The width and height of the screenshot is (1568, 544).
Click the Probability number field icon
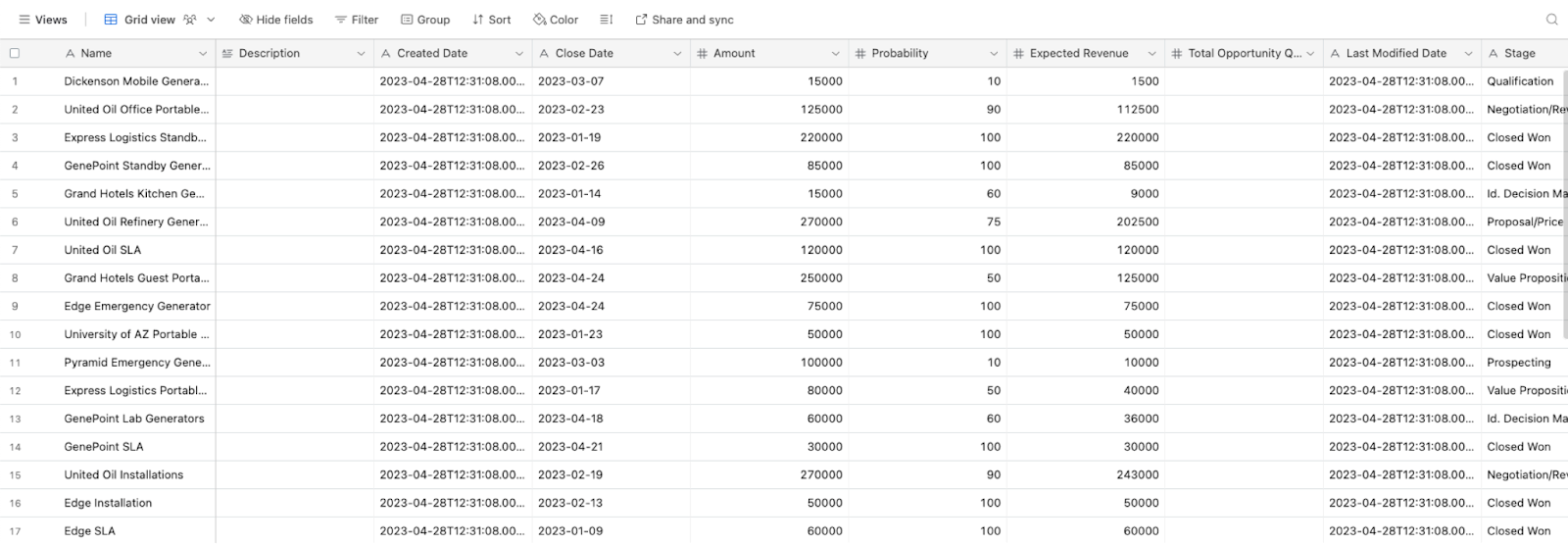[x=860, y=54]
